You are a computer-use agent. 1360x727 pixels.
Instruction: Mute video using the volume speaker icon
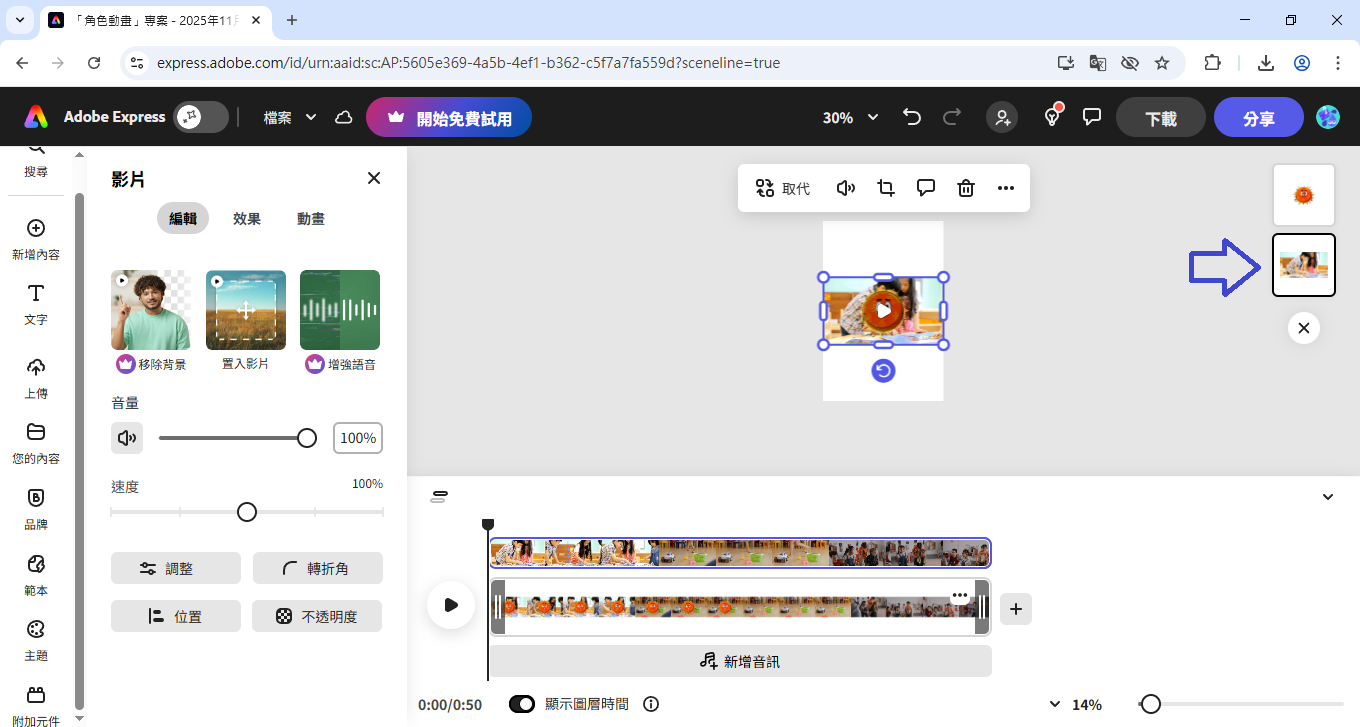[846, 188]
